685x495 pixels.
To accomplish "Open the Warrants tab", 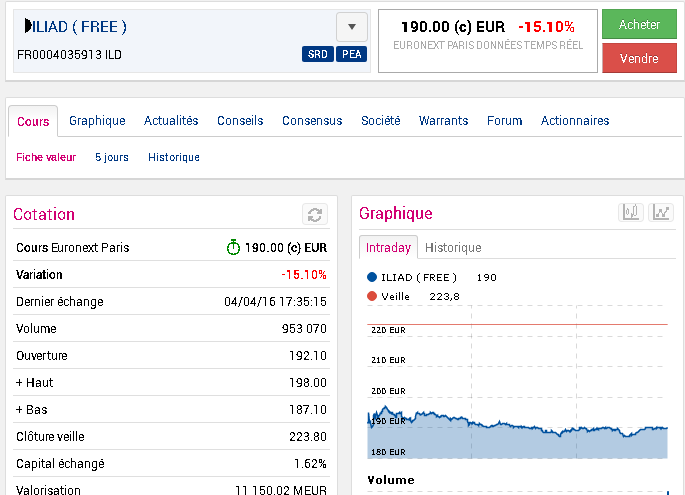I will pos(443,121).
